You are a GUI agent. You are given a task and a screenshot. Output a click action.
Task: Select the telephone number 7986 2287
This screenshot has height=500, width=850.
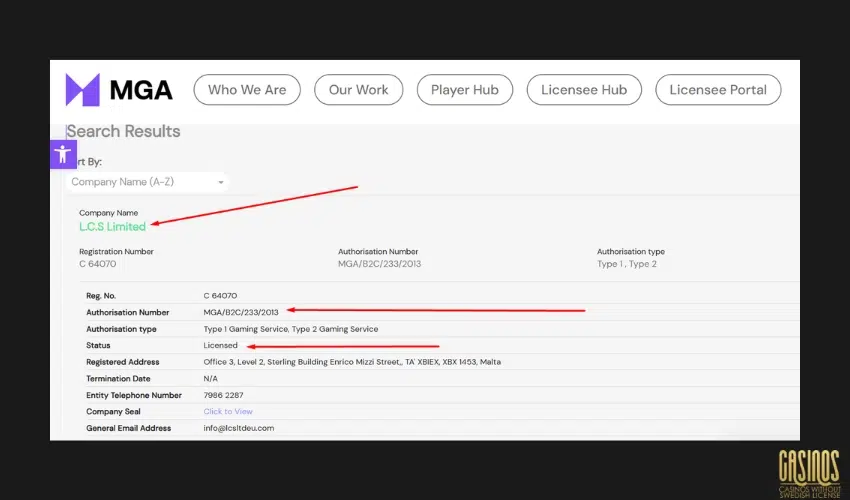tap(223, 395)
